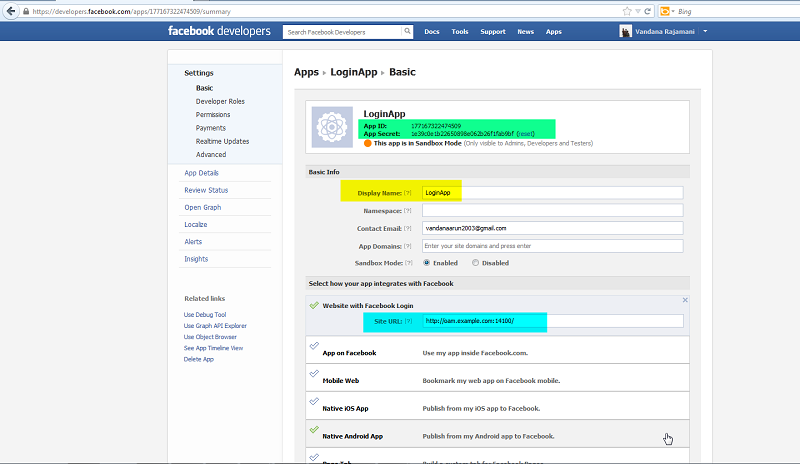Open Permissions settings
The height and width of the screenshot is (464, 800).
point(213,114)
